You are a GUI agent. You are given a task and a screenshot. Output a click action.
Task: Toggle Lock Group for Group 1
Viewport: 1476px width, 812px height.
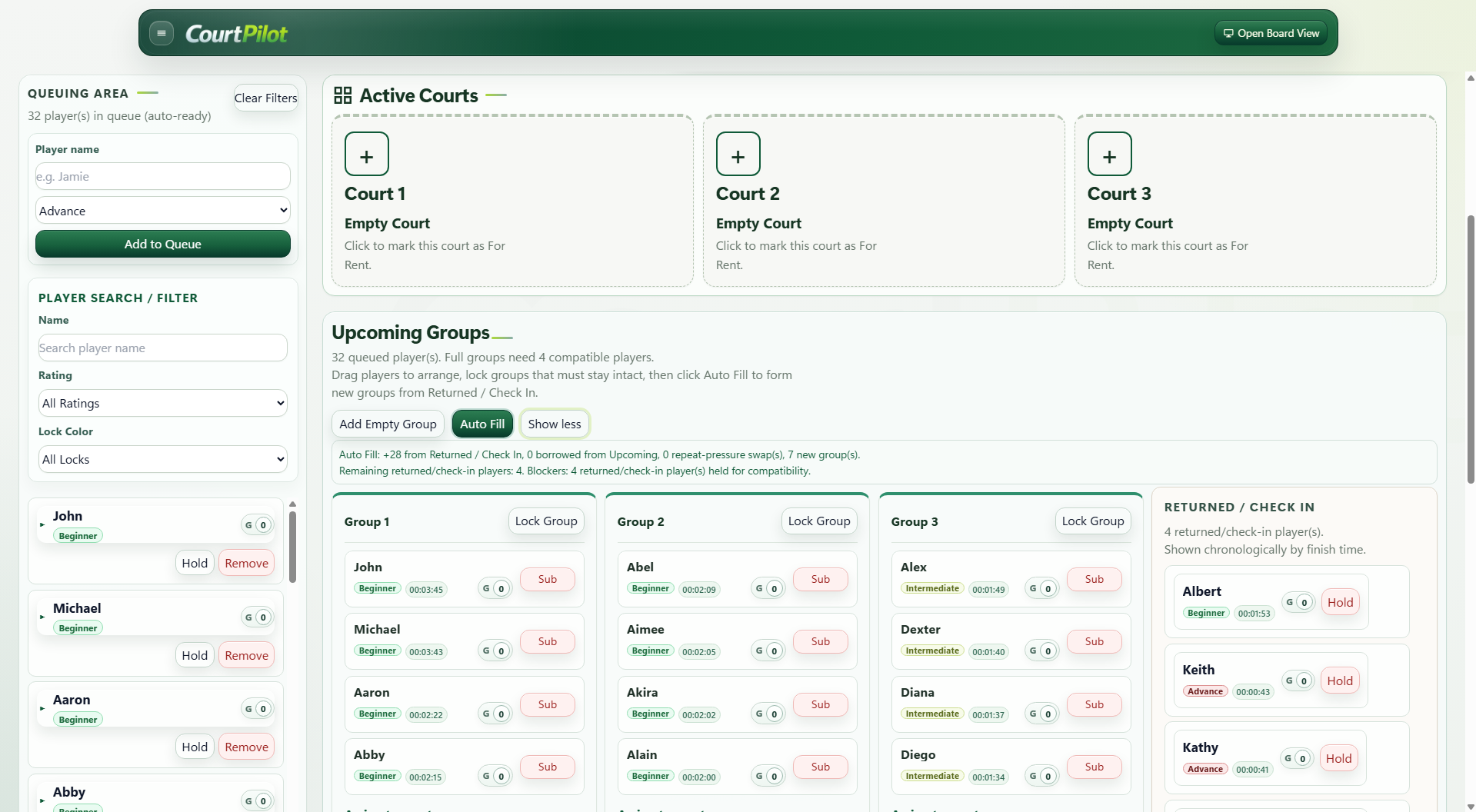(x=546, y=521)
